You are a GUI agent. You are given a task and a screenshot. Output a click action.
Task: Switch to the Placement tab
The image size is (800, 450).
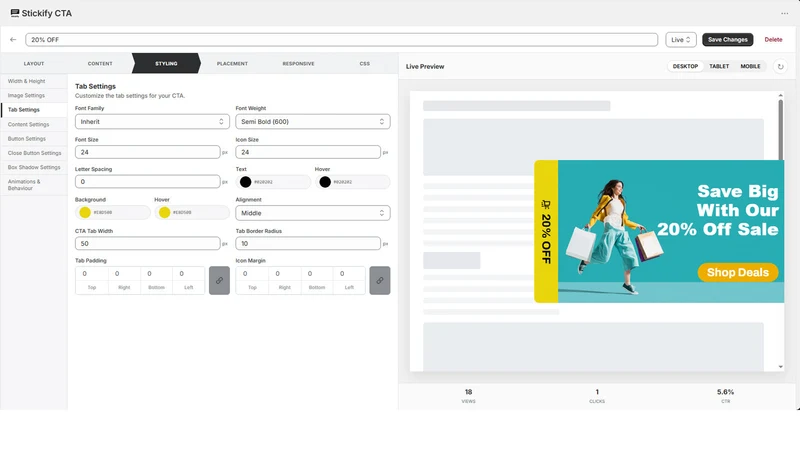[x=232, y=64]
